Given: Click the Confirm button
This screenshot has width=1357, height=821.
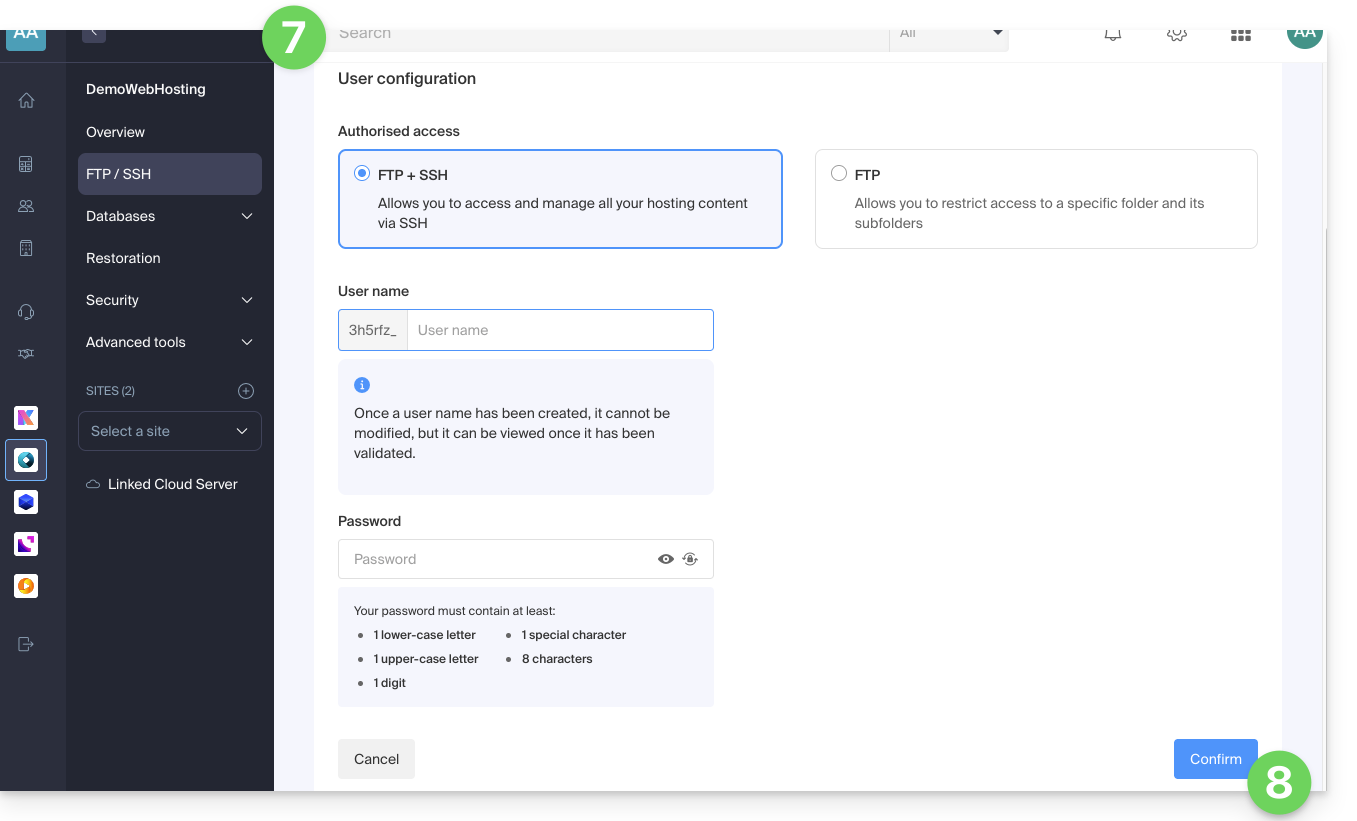Looking at the screenshot, I should (x=1215, y=759).
